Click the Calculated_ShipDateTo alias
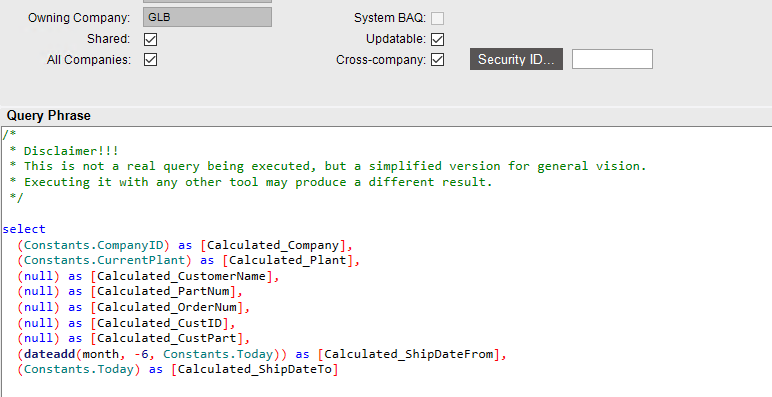 255,369
